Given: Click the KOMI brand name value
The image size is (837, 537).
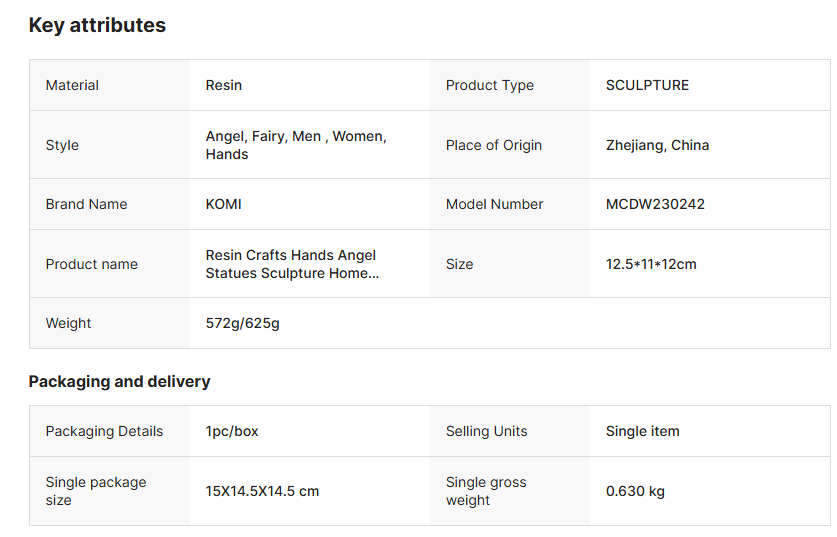Looking at the screenshot, I should point(224,204).
